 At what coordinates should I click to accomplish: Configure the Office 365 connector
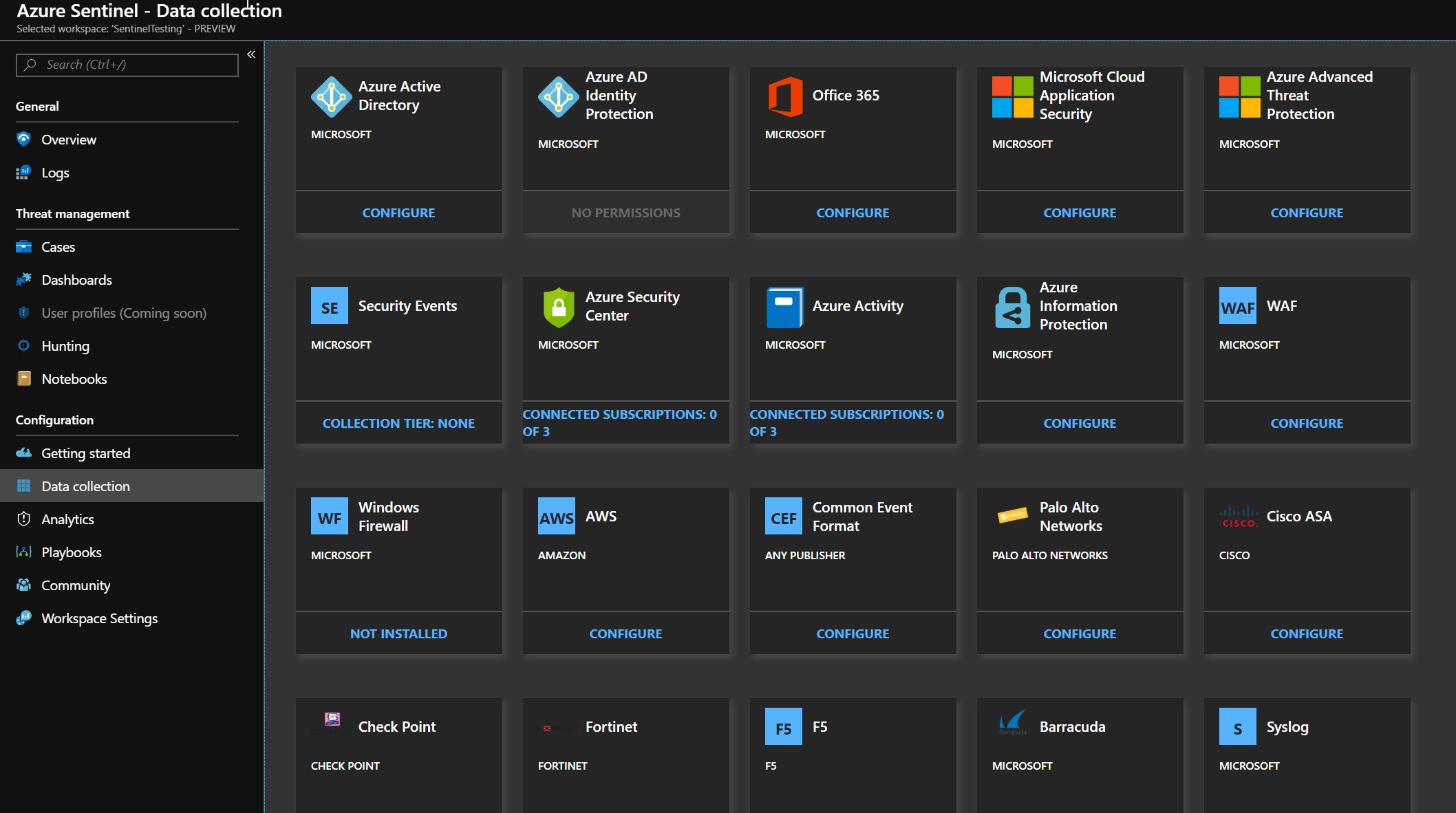853,213
